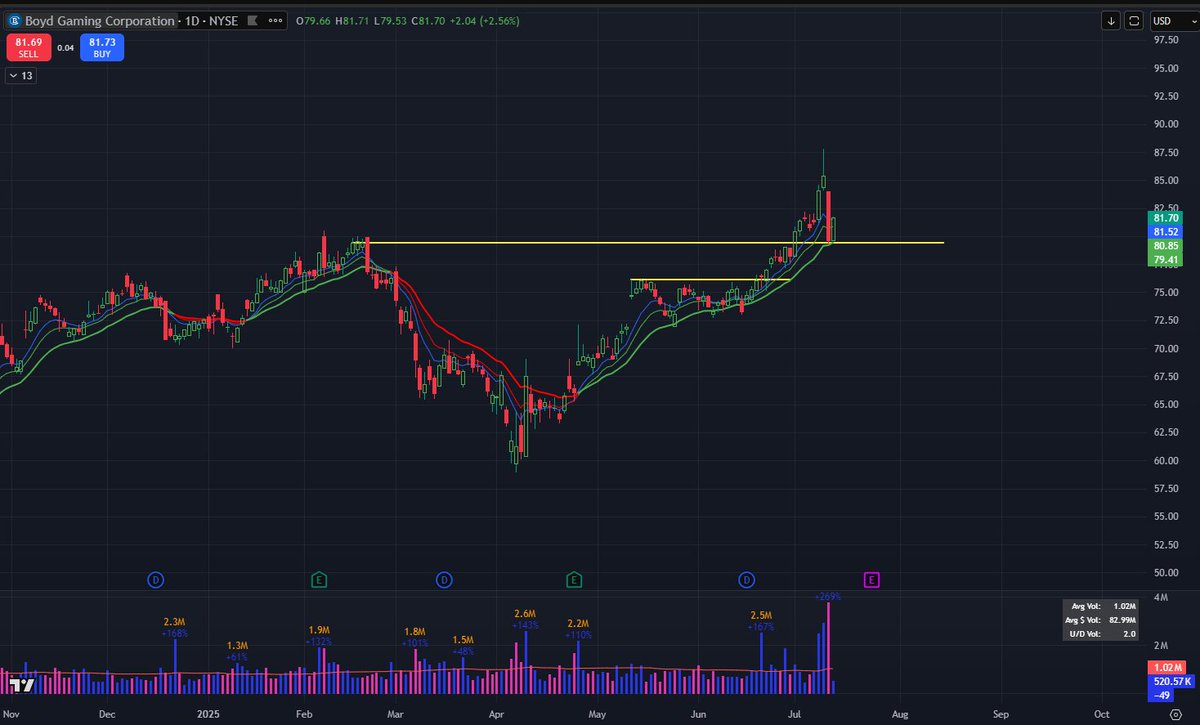Click the green earnings marker before May

pyautogui.click(x=574, y=579)
